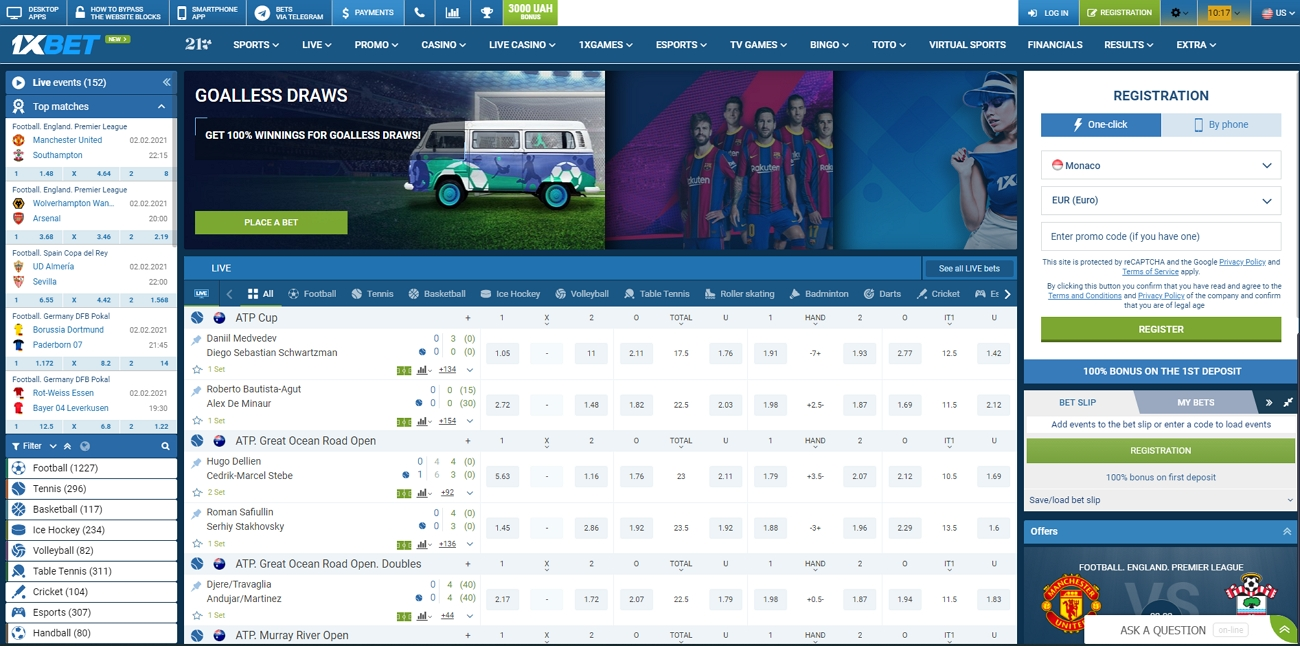Open Football (1227) in sidebar sports list
This screenshot has width=1300, height=646.
pyautogui.click(x=92, y=468)
